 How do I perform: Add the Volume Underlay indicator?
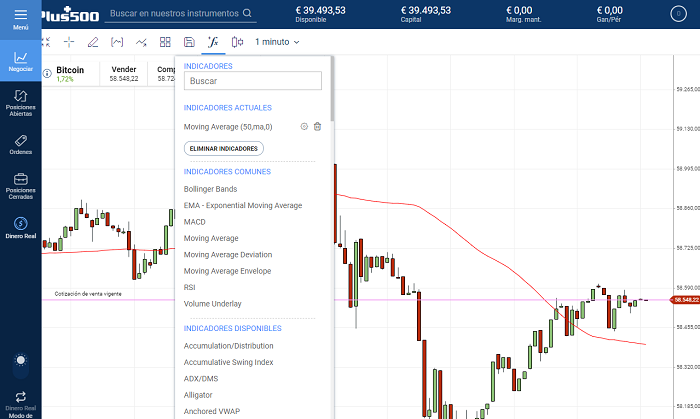(212, 304)
